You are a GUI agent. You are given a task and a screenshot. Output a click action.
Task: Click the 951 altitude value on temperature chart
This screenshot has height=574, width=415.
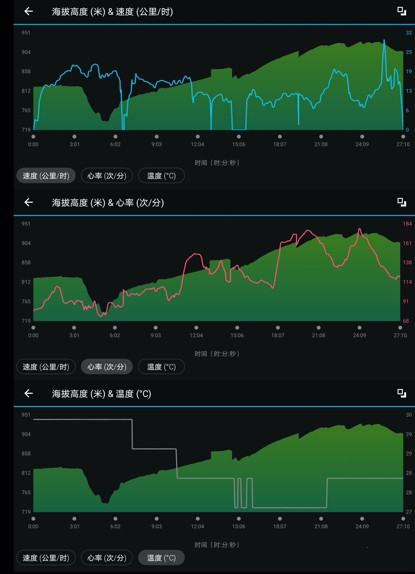tap(26, 415)
